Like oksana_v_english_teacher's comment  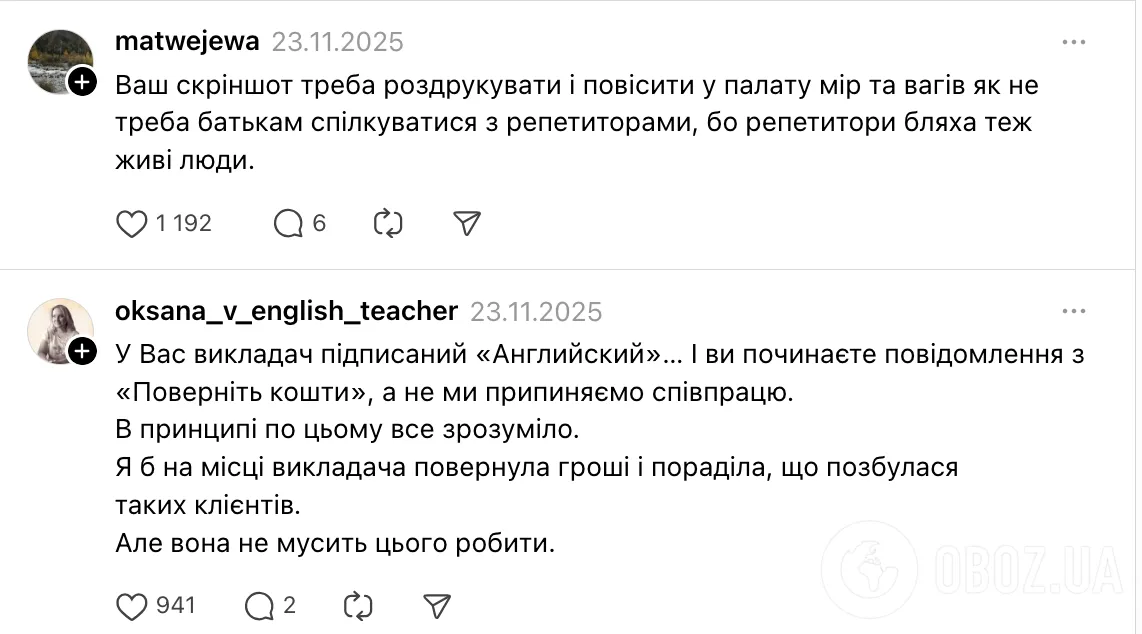click(x=133, y=605)
